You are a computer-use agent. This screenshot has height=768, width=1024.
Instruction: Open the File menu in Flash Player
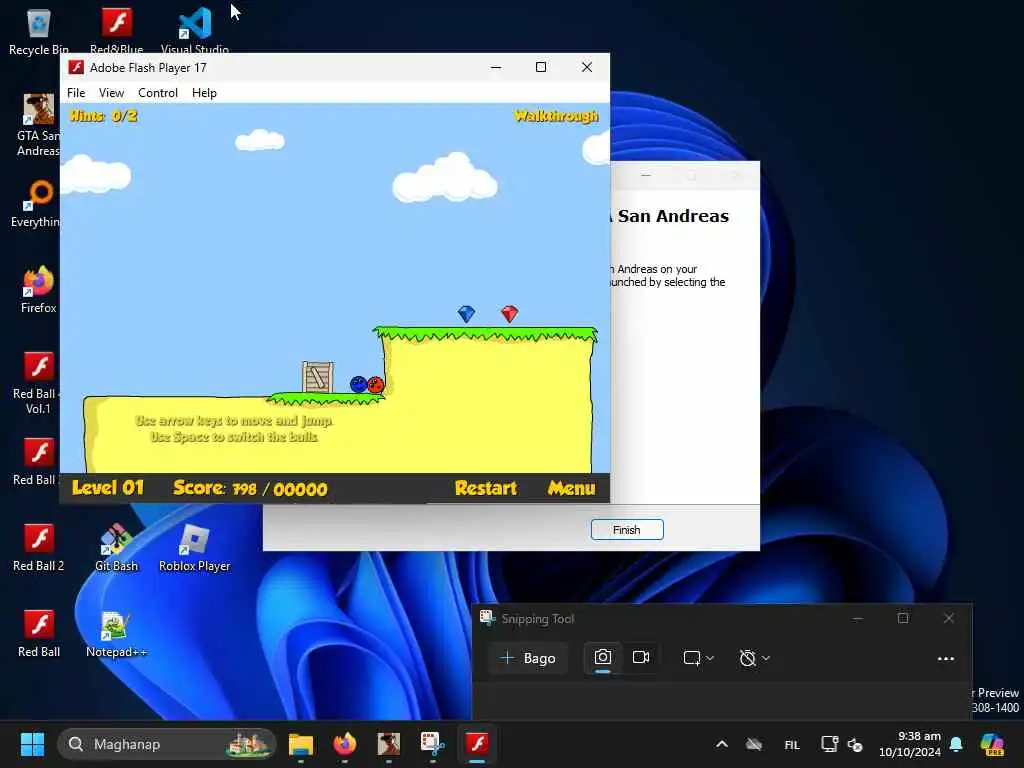pos(76,93)
